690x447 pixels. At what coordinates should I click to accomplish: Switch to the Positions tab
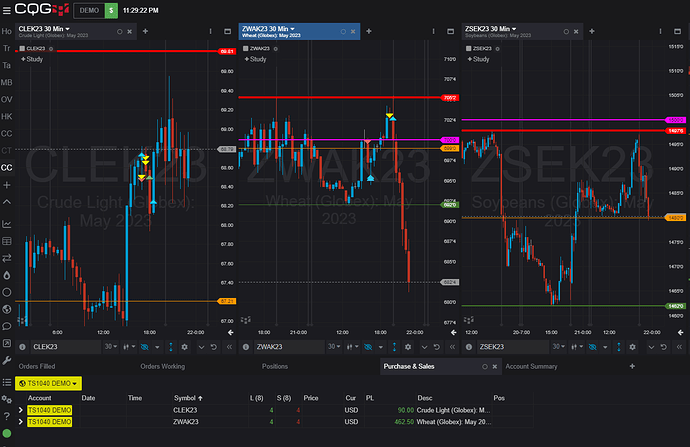pos(275,366)
